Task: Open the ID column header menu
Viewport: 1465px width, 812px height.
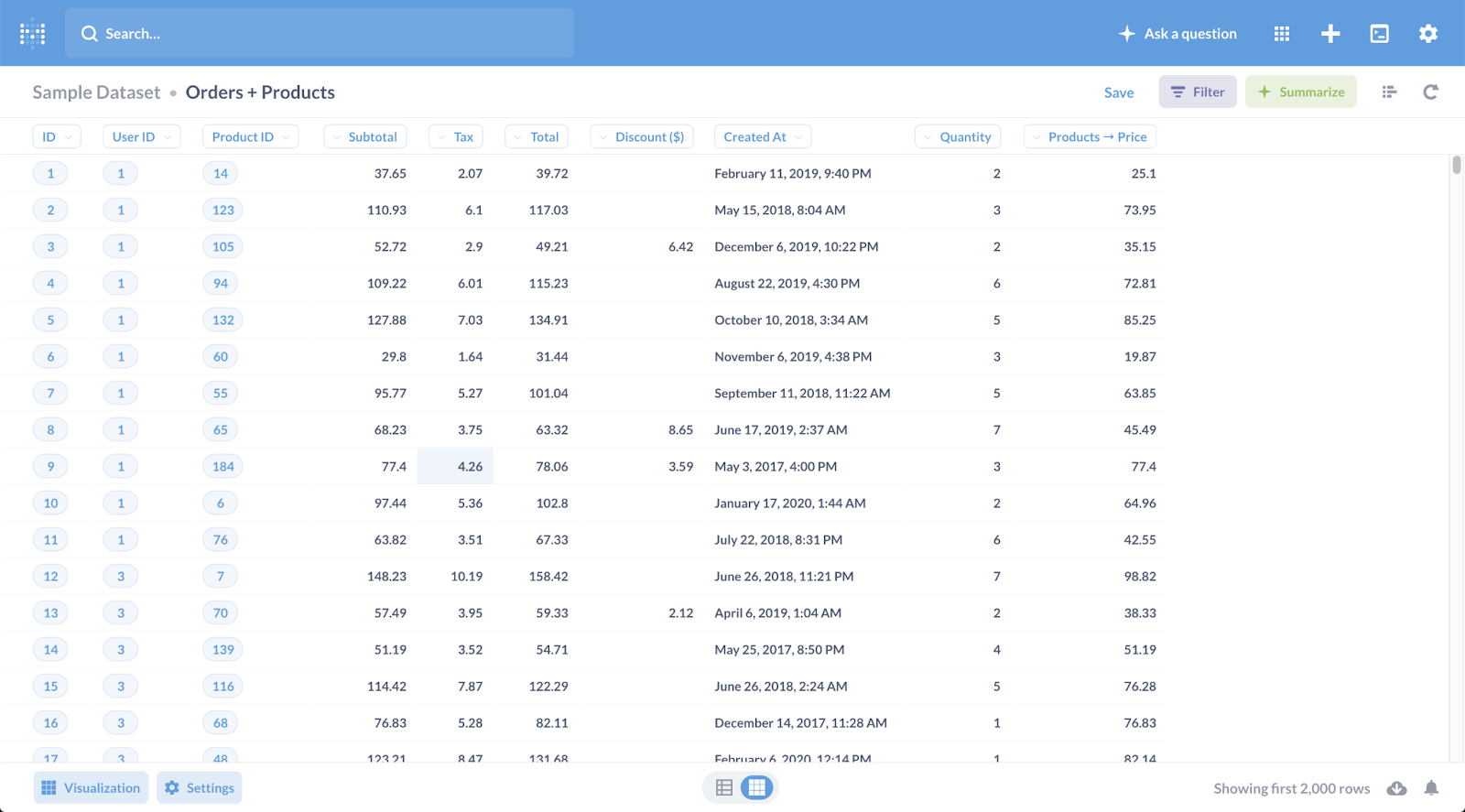Action: point(57,136)
